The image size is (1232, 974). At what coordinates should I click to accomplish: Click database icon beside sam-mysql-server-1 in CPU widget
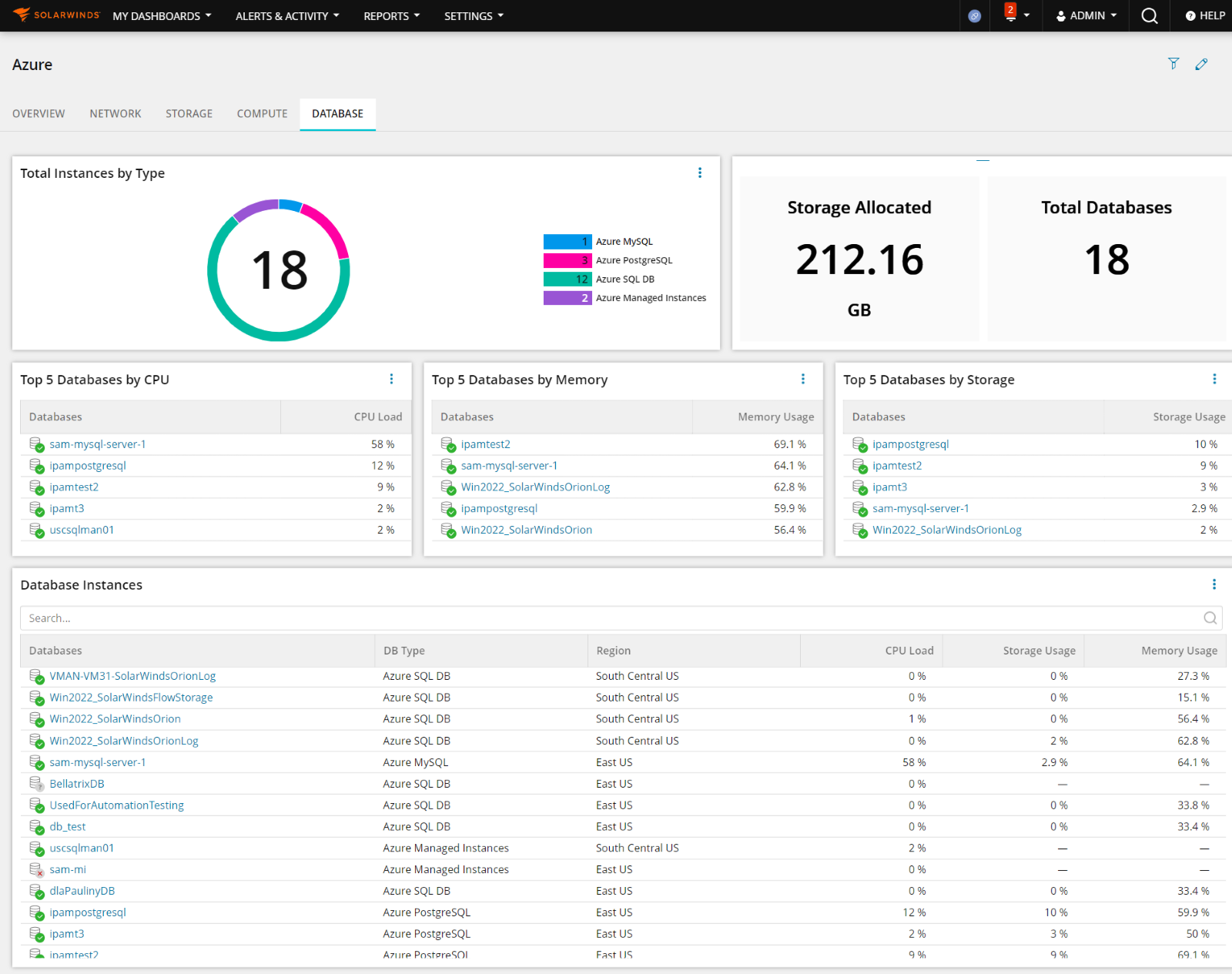point(36,444)
